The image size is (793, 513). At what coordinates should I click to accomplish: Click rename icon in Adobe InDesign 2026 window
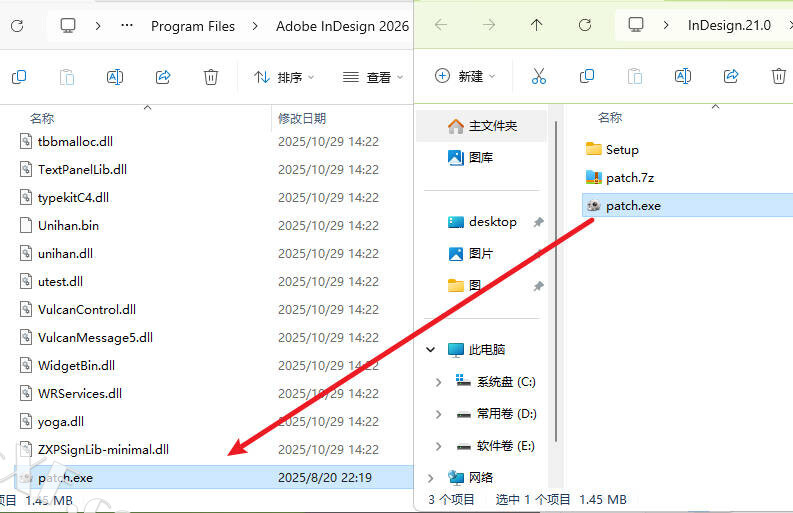point(115,77)
